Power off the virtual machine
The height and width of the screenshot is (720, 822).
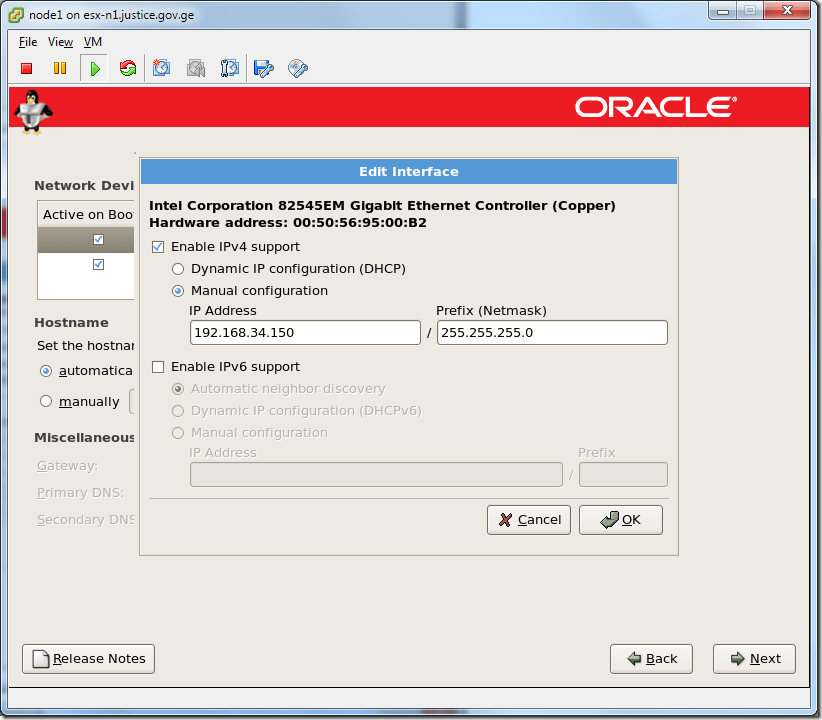tap(26, 68)
